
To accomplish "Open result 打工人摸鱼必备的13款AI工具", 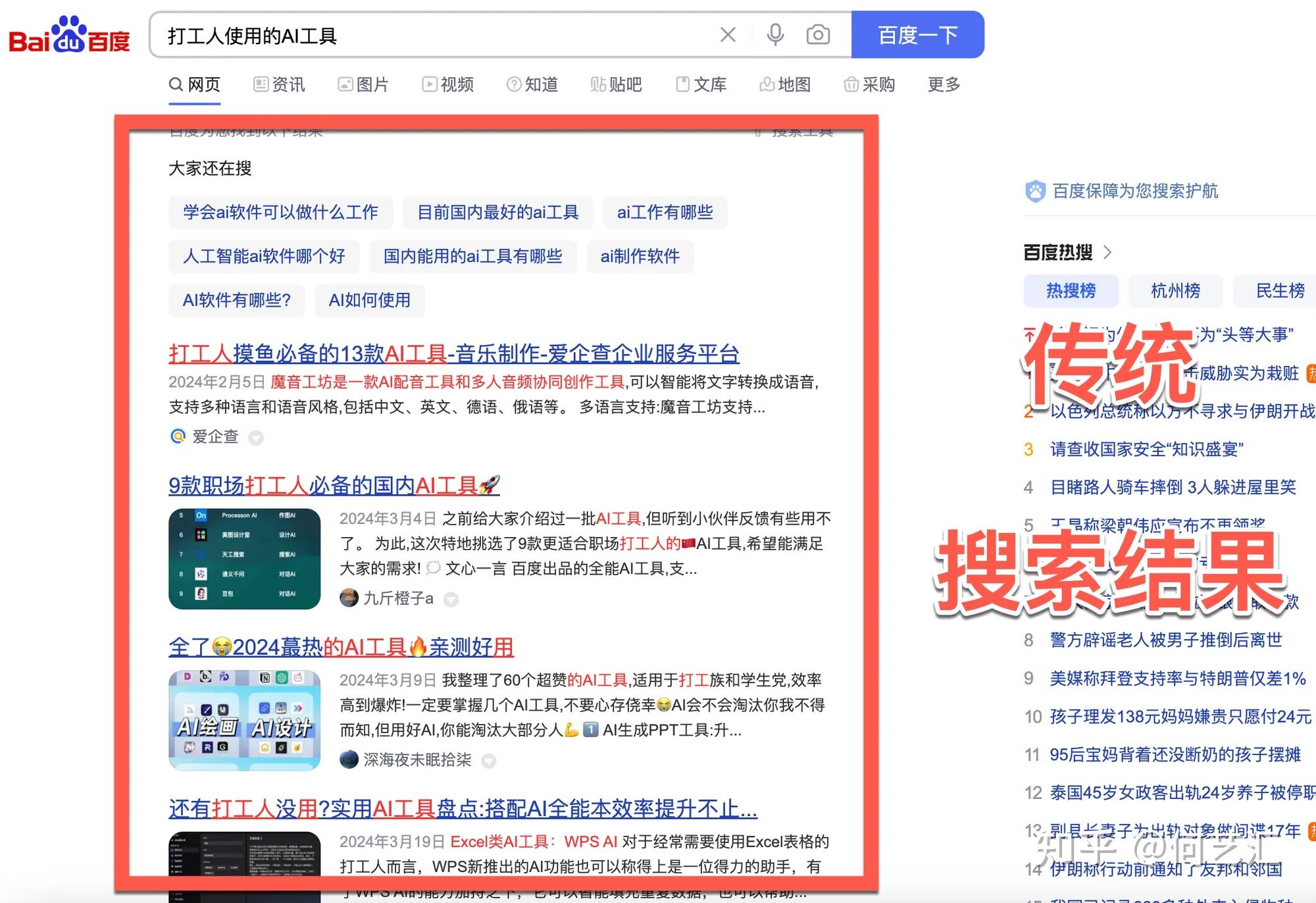I will [x=454, y=353].
